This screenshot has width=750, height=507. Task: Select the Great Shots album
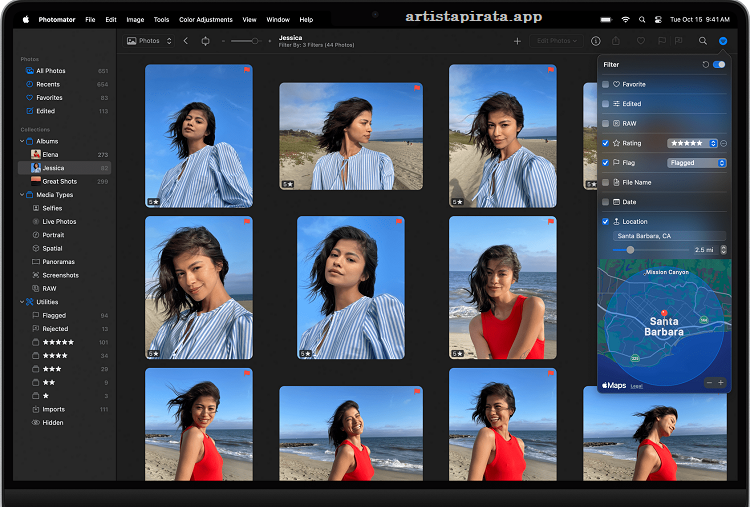59,182
